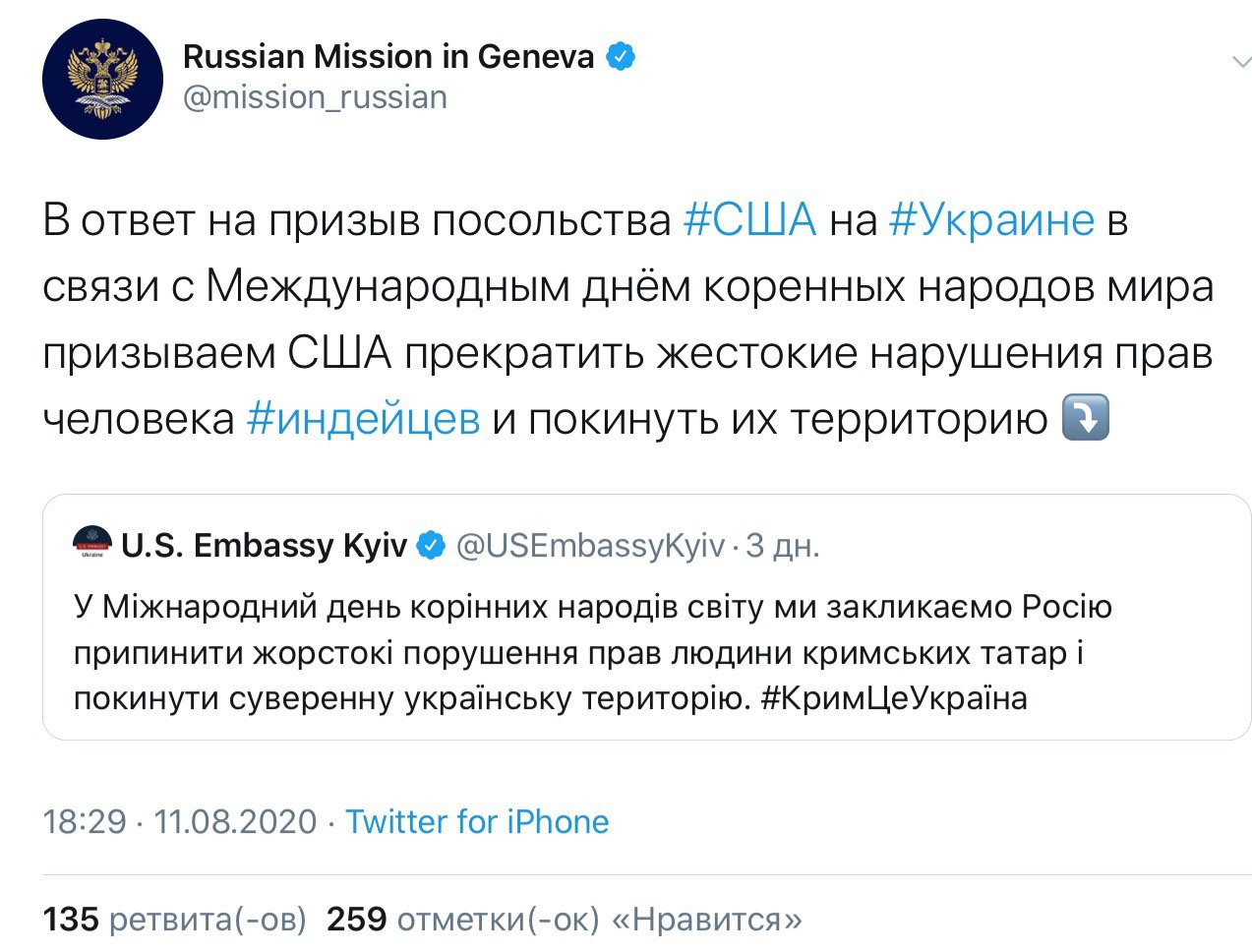Open the #индейцев hashtag

(x=363, y=419)
